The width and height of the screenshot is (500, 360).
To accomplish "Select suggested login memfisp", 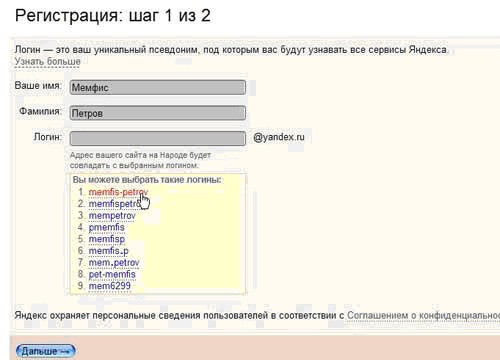I will [107, 239].
